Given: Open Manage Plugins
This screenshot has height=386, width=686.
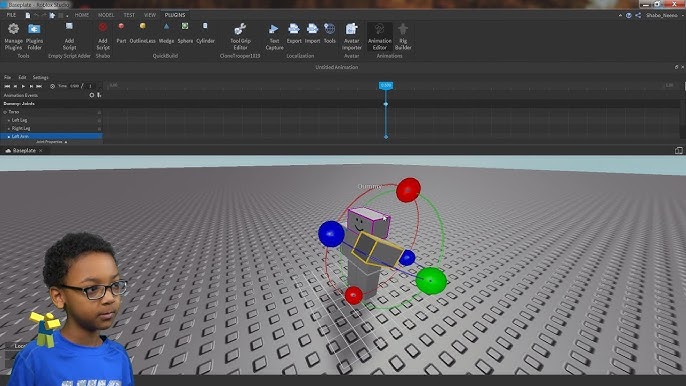Looking at the screenshot, I should pyautogui.click(x=13, y=37).
